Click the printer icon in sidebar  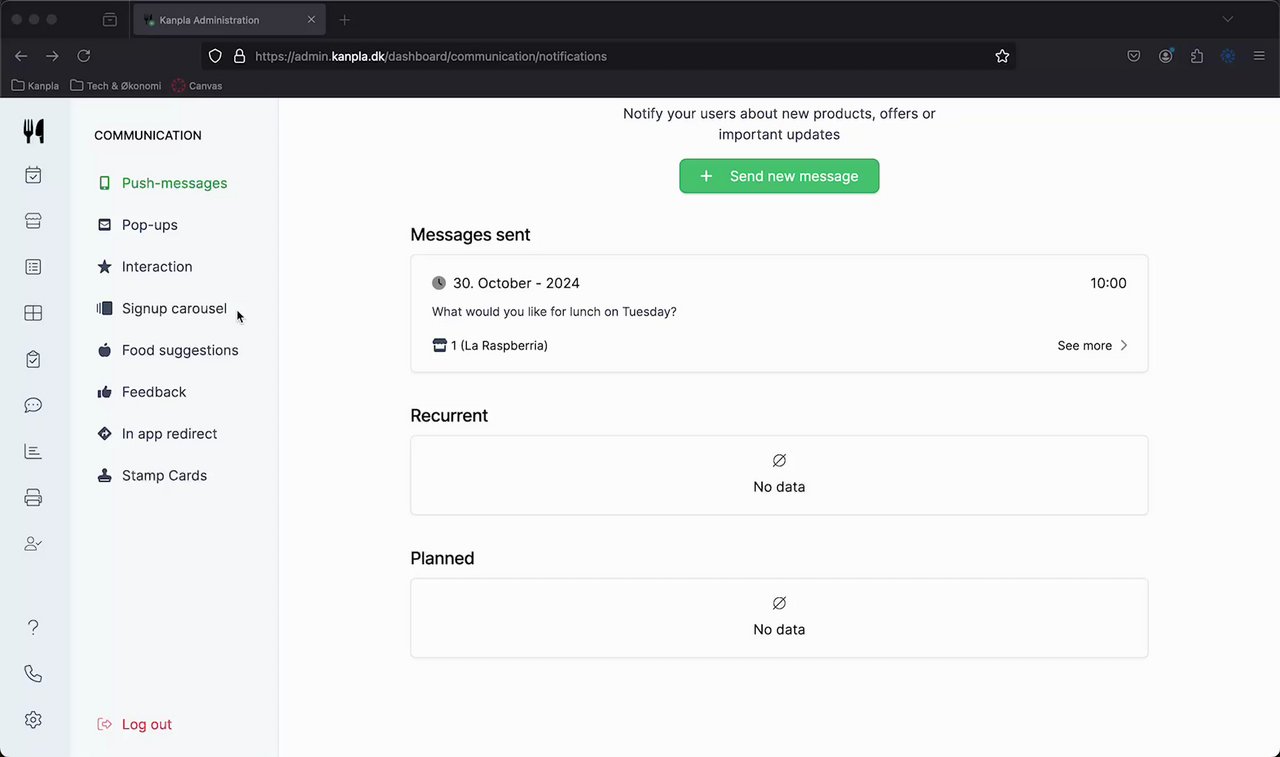click(33, 498)
